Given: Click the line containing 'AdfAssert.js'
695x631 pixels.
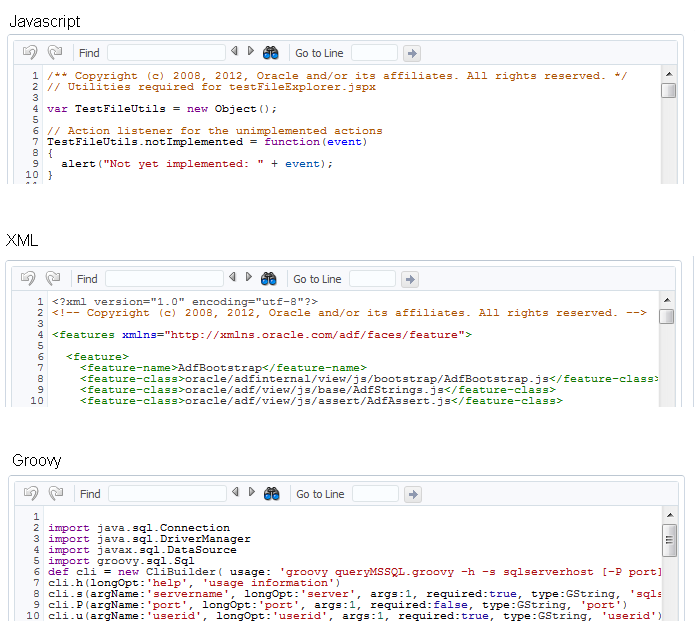Looking at the screenshot, I should point(321,401).
